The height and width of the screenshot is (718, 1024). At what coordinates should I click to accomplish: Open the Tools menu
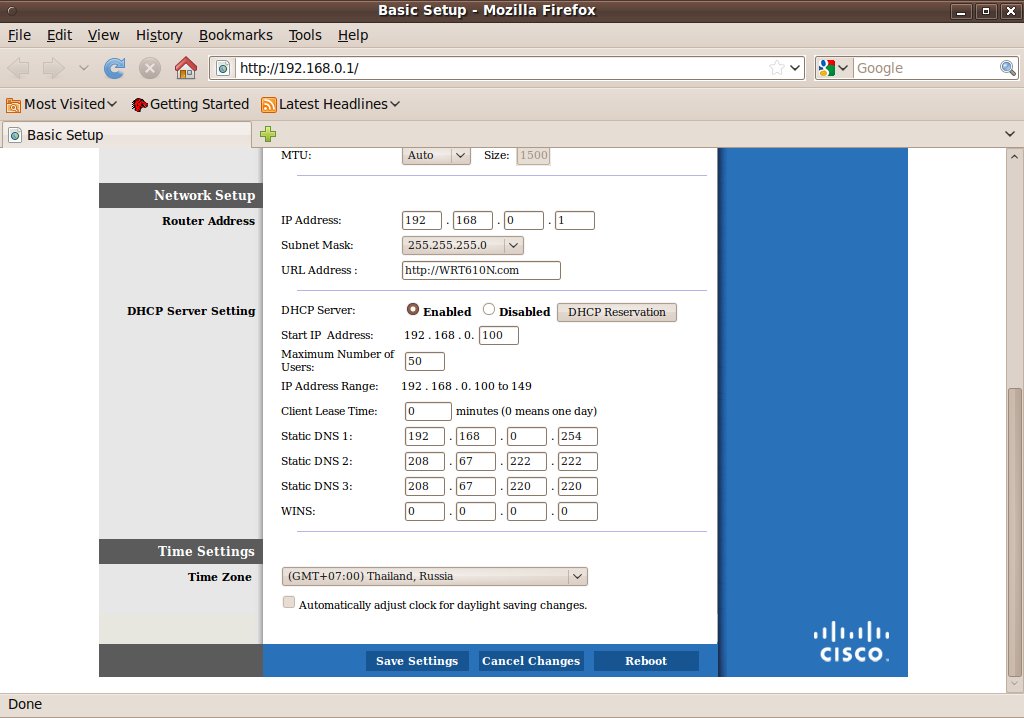pyautogui.click(x=305, y=35)
